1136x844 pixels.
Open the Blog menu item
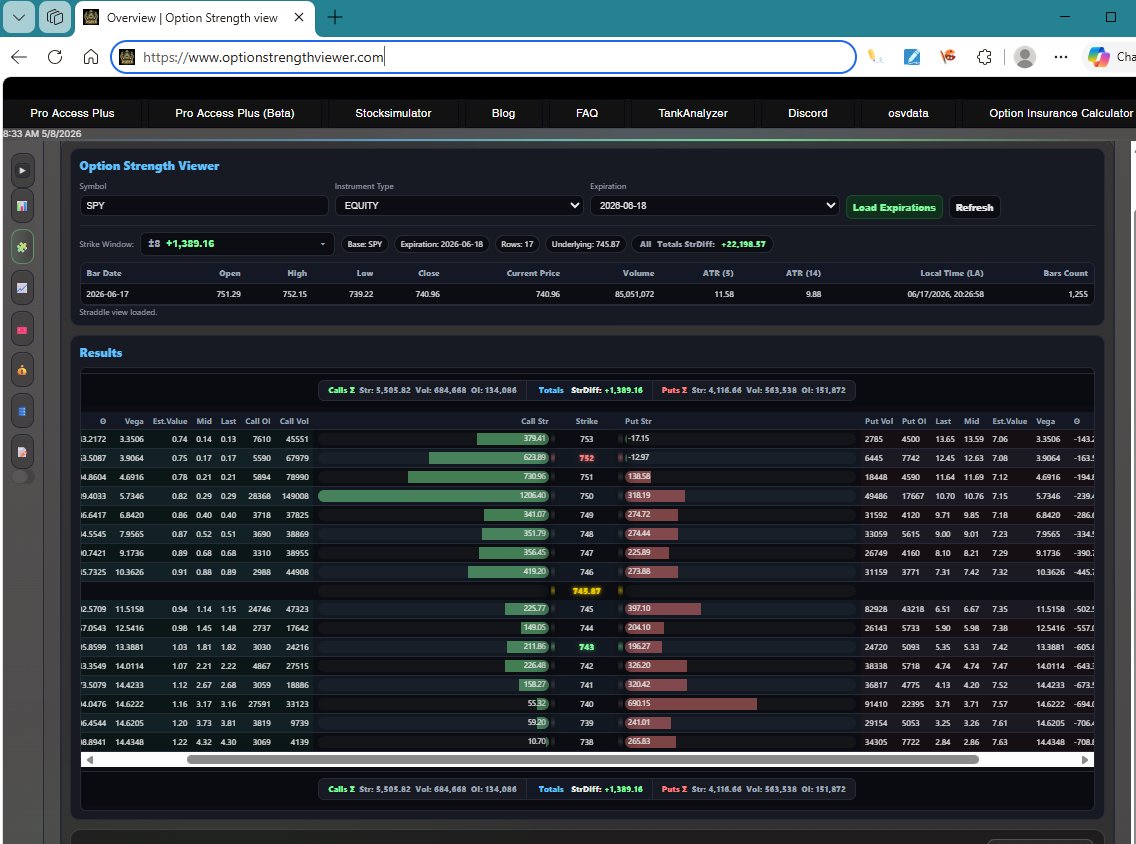point(503,113)
